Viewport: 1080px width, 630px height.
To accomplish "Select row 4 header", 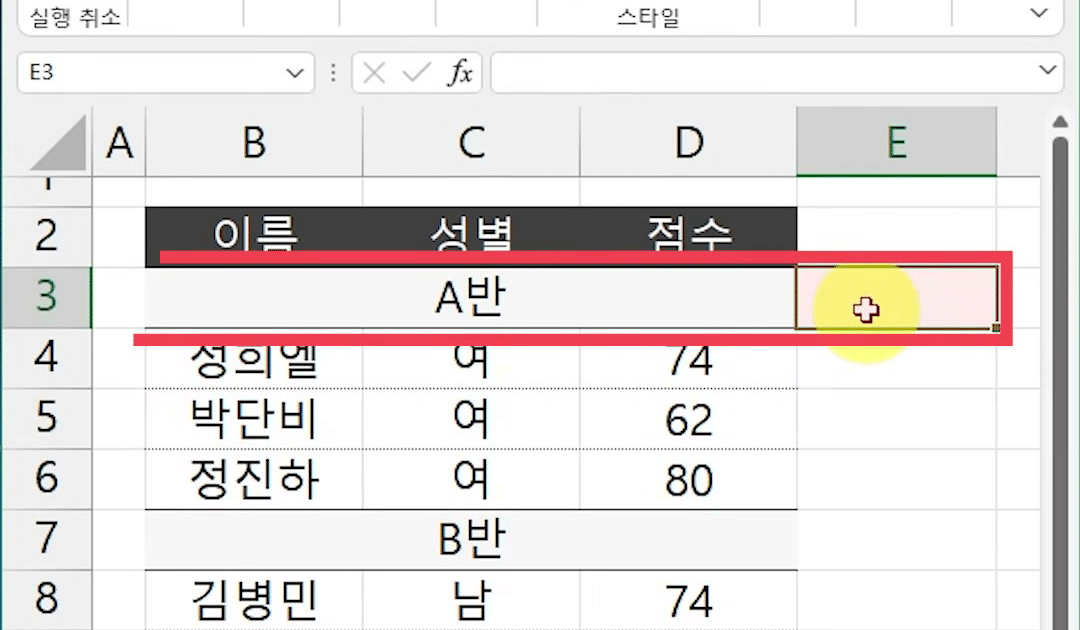I will 46,357.
